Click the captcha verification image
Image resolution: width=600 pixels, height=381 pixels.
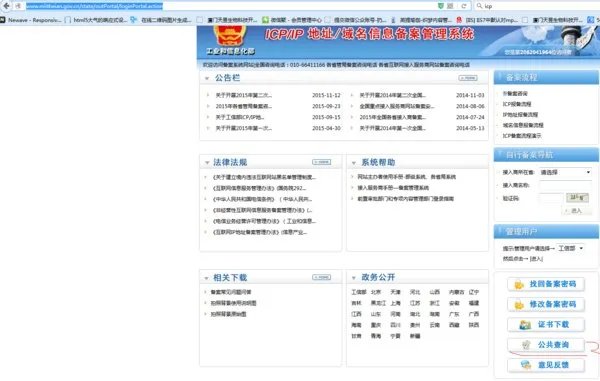click(577, 198)
